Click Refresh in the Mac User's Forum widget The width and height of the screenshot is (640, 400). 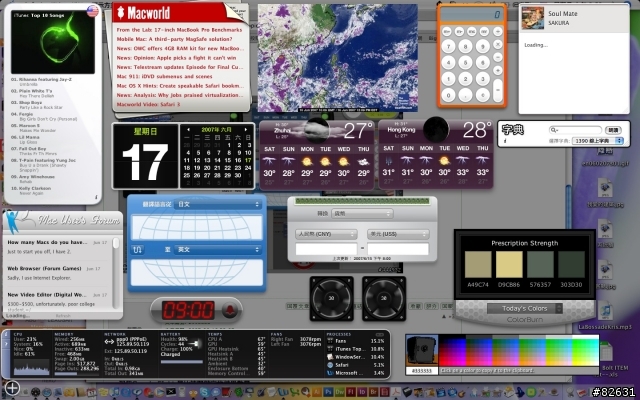(63, 316)
